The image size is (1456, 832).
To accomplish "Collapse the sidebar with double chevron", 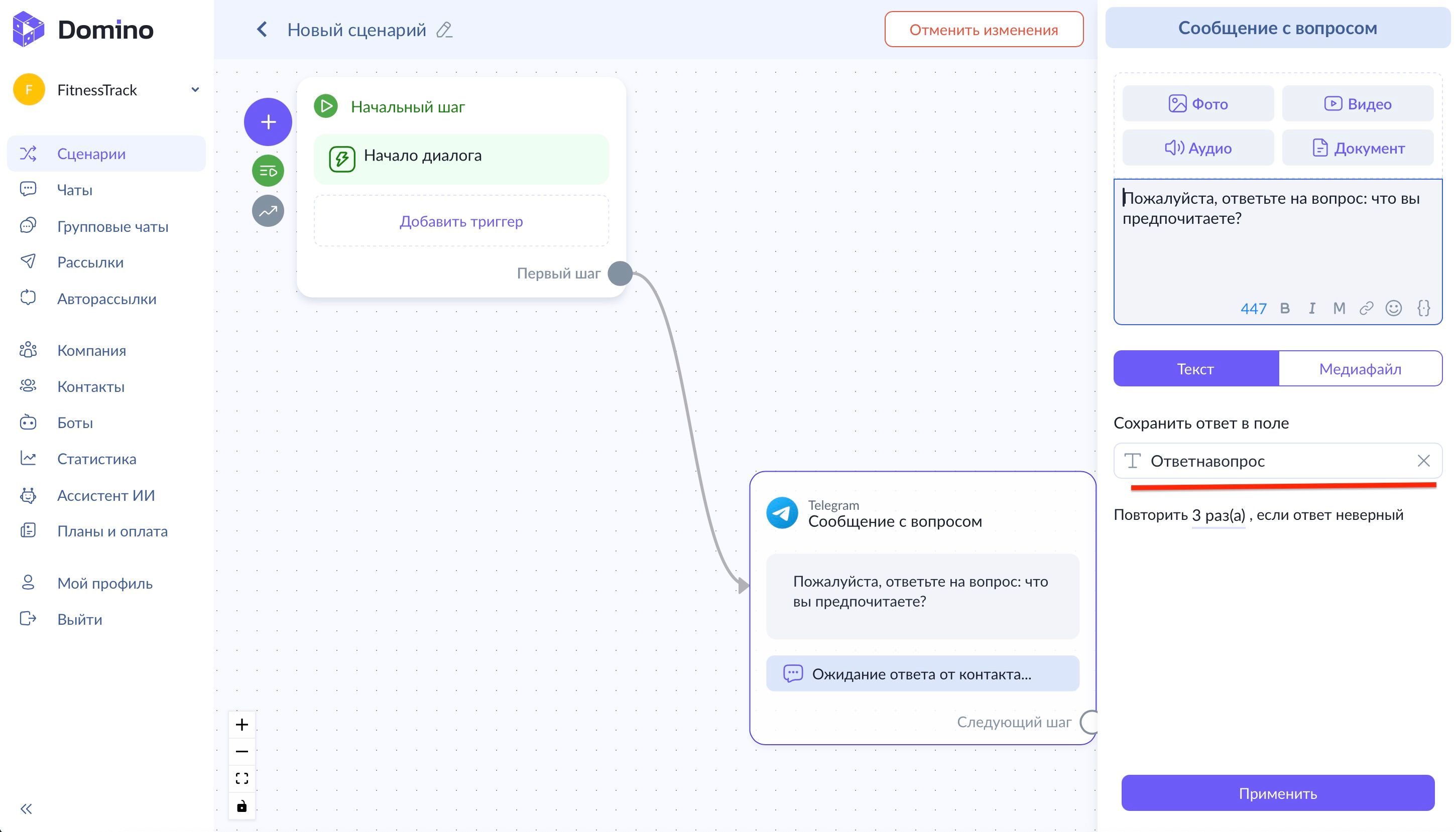I will click(x=26, y=808).
